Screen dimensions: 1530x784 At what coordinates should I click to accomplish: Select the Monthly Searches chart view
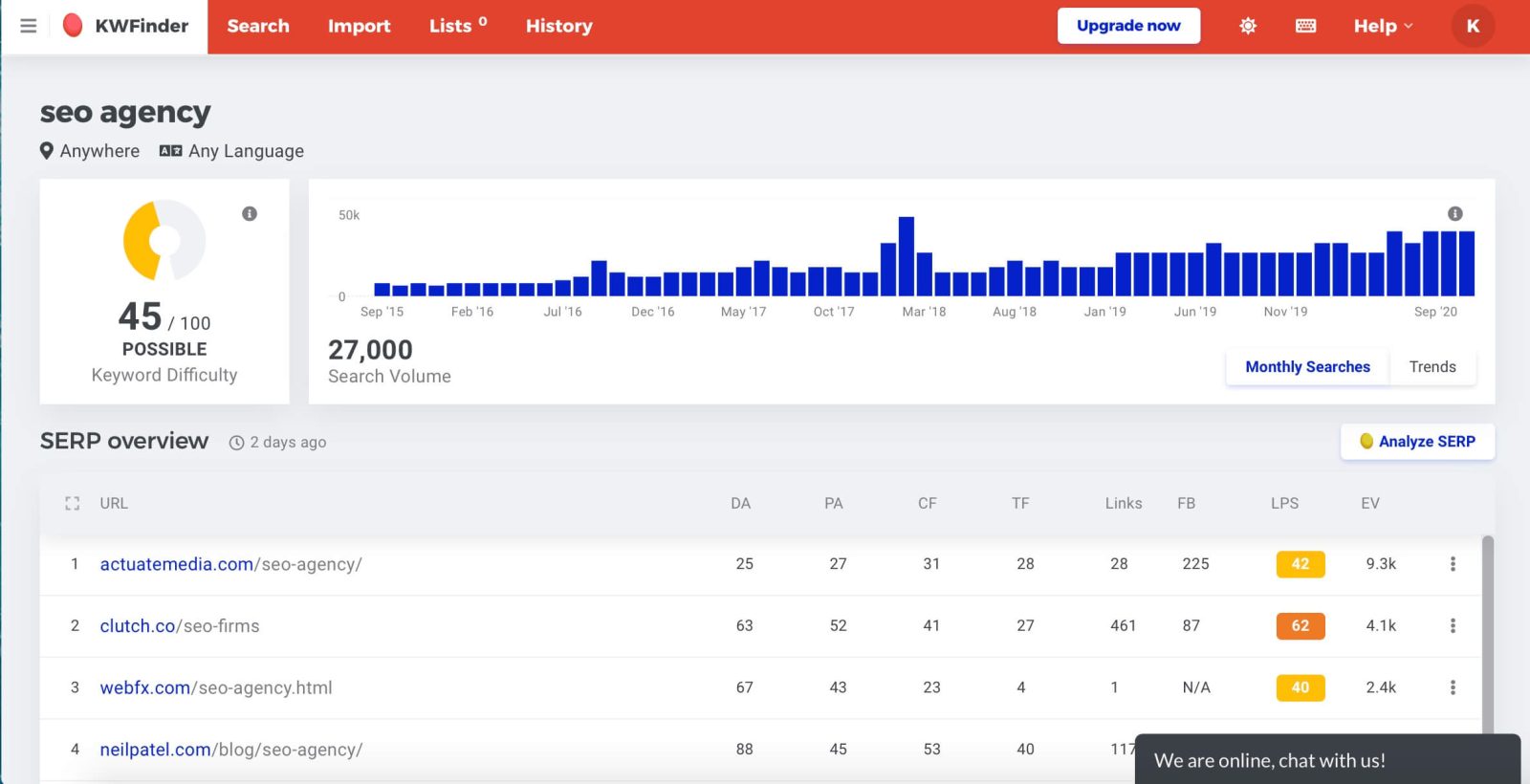(x=1307, y=367)
